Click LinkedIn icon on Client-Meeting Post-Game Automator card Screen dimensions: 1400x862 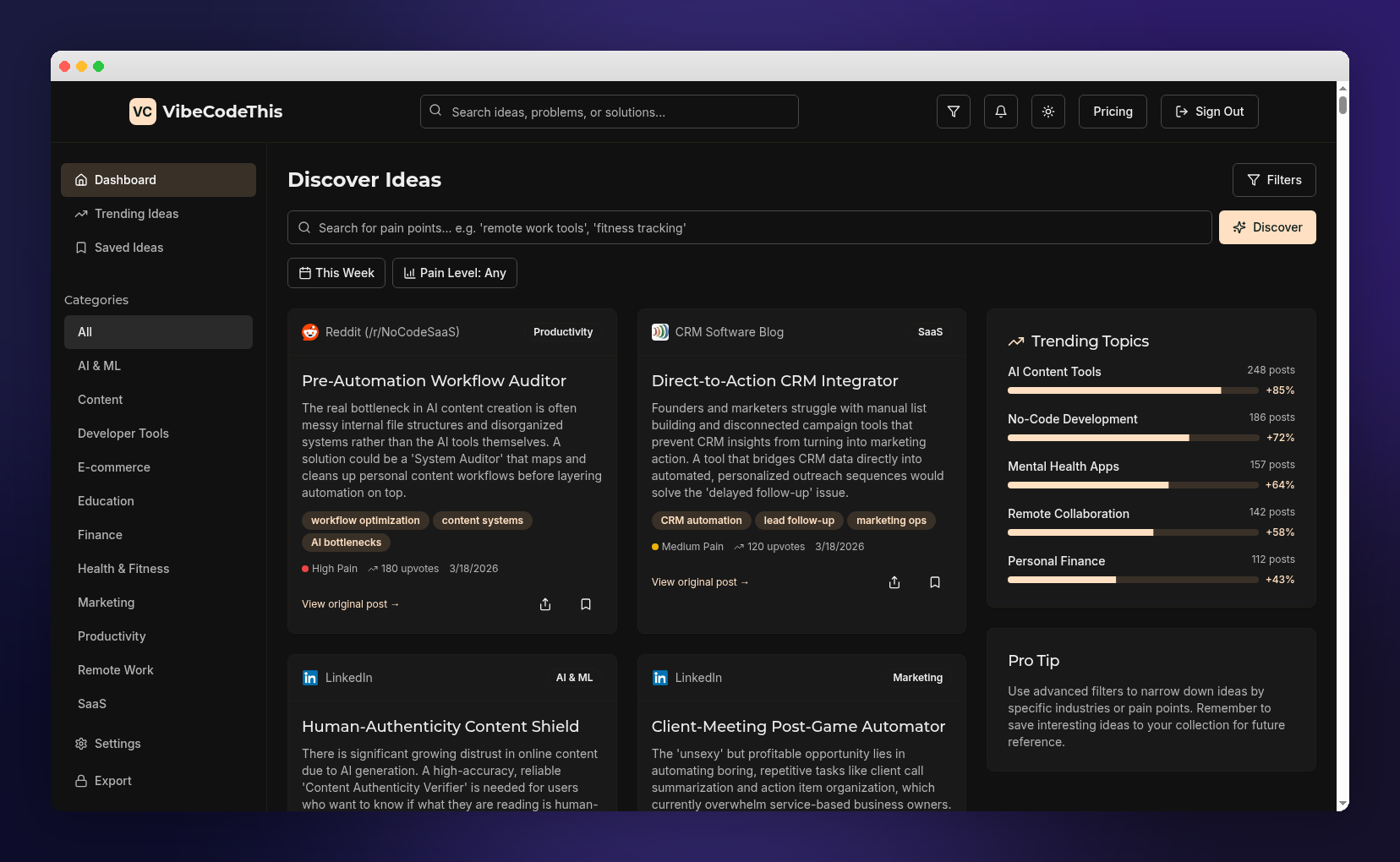click(660, 678)
